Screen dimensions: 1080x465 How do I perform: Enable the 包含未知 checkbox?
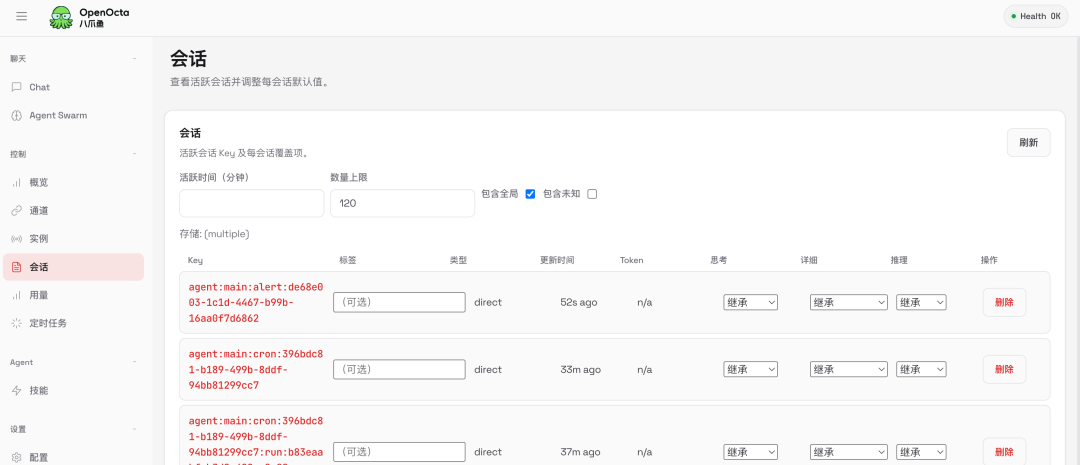[x=592, y=194]
